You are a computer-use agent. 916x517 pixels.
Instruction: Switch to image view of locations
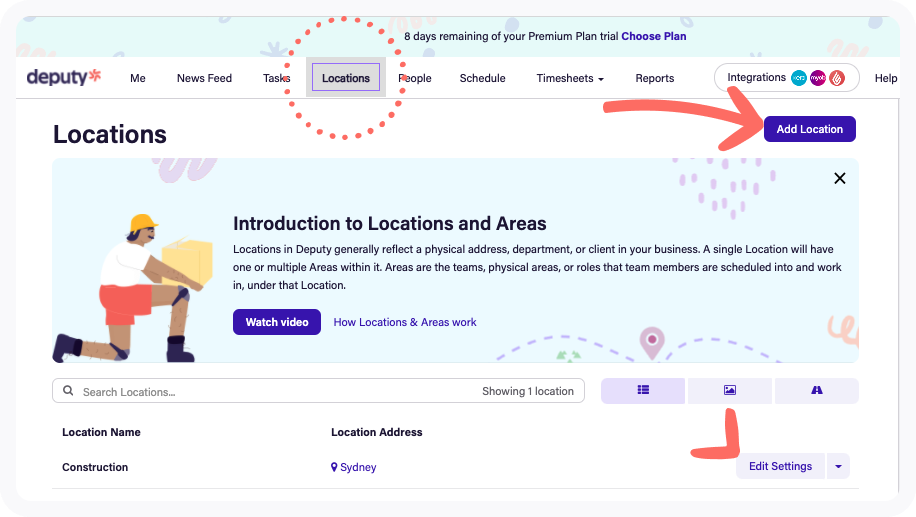coord(729,391)
